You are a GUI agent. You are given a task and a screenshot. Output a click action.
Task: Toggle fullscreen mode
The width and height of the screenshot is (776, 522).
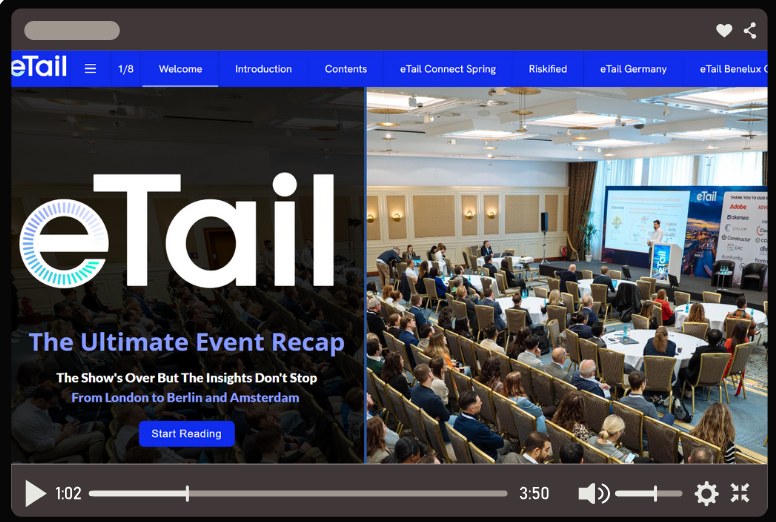click(740, 493)
